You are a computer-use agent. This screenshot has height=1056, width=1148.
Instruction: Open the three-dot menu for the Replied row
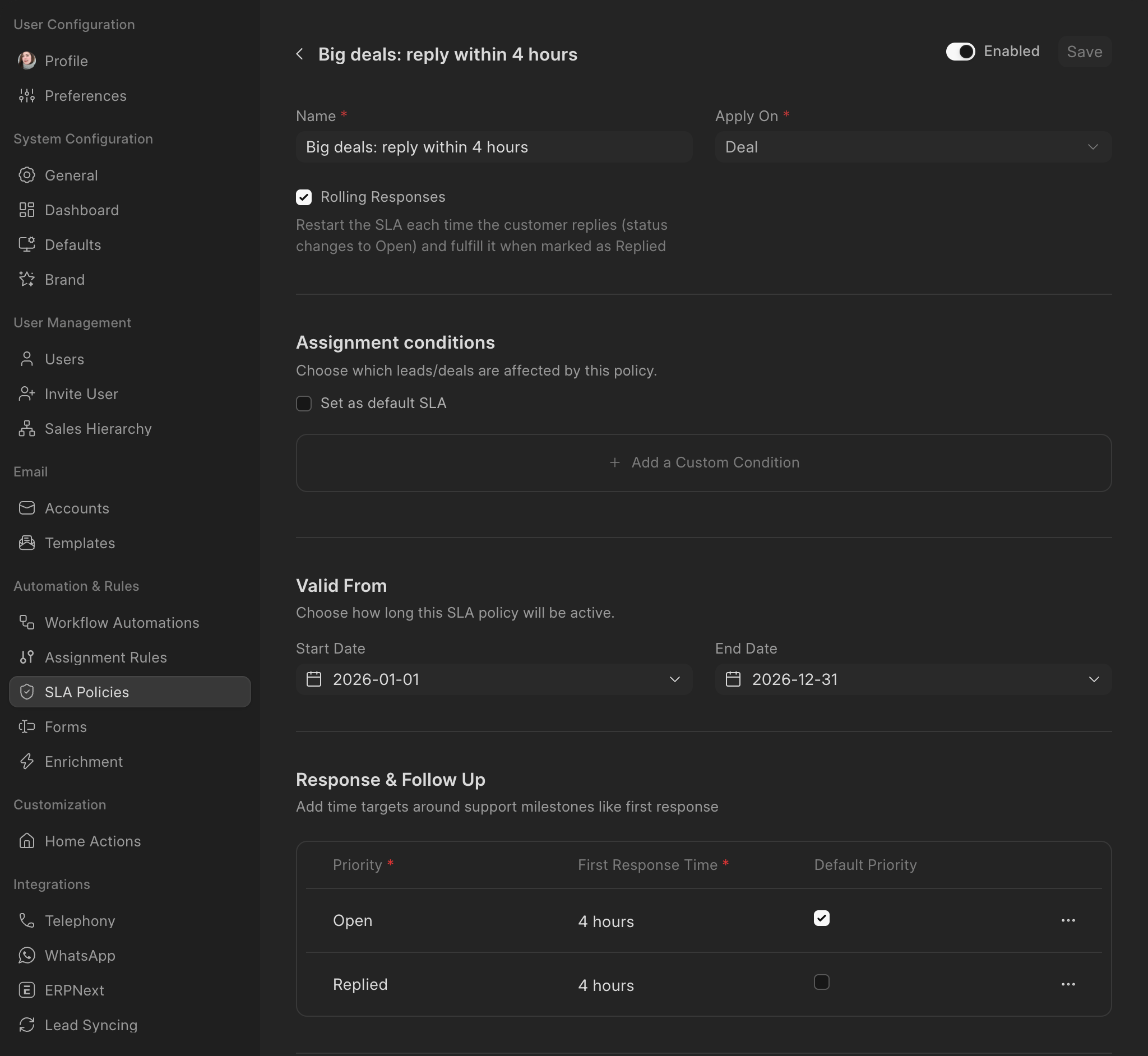pyautogui.click(x=1068, y=984)
